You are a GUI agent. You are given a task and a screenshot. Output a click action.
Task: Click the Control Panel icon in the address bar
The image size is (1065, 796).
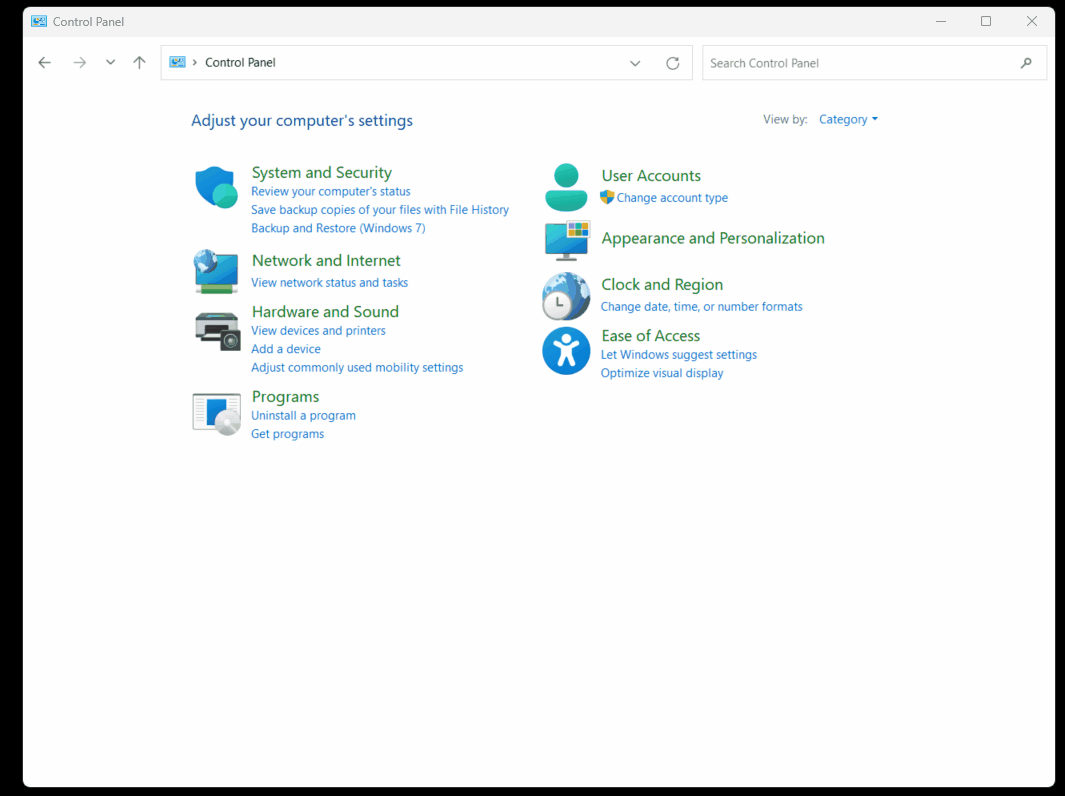click(177, 62)
